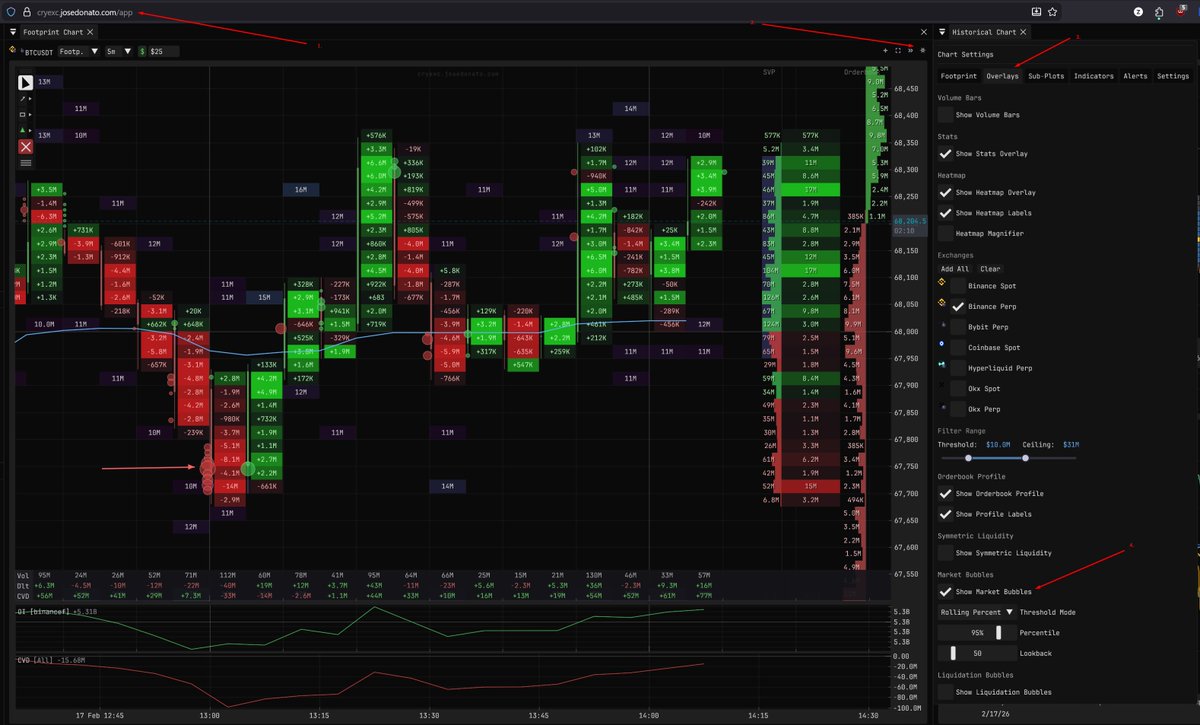Click the white Z extension icon

pos(1138,12)
